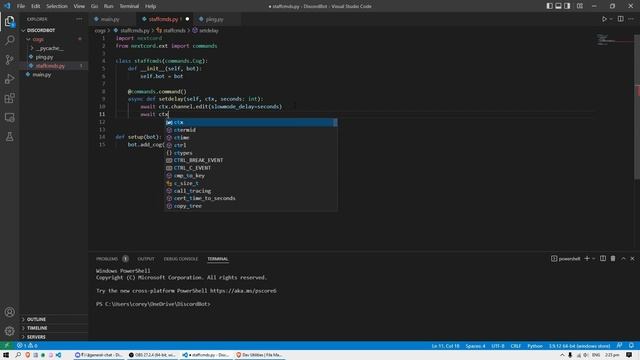Click the taskbar search icon
This screenshot has height=360, width=640.
[18, 355]
